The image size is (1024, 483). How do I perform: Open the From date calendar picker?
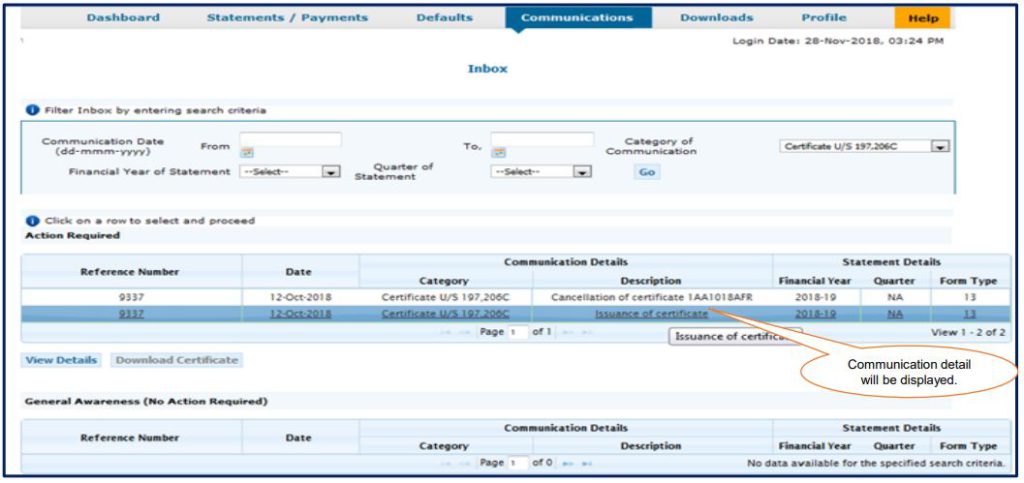click(x=246, y=153)
